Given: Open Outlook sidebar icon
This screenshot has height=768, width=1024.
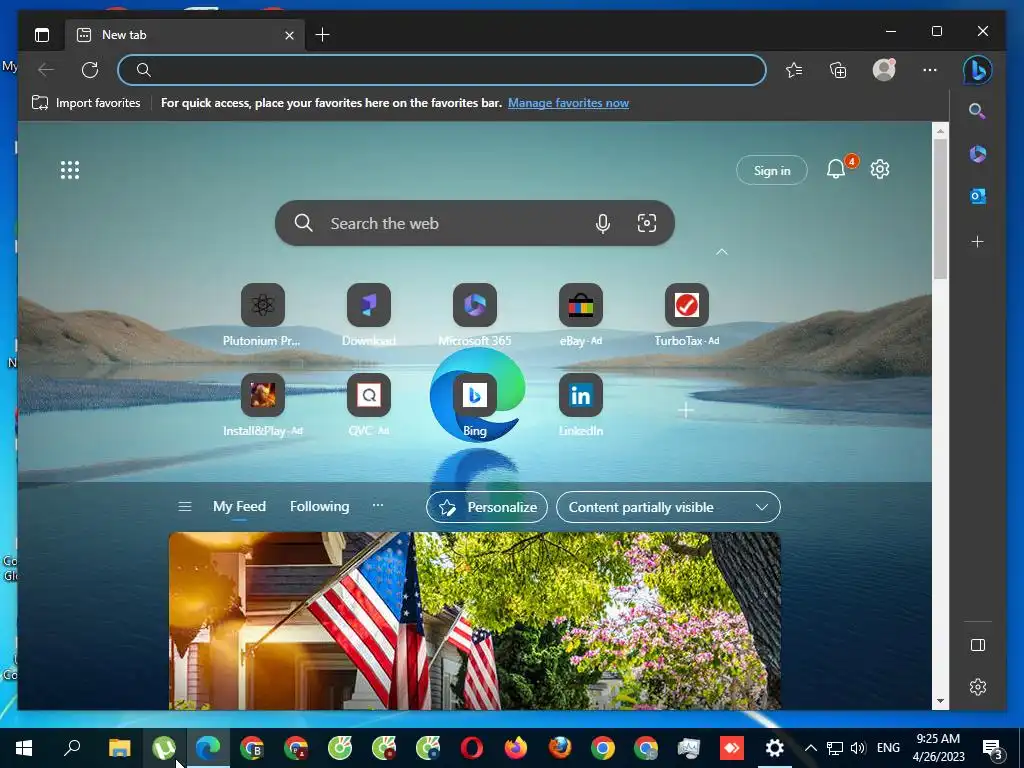Looking at the screenshot, I should click(977, 196).
